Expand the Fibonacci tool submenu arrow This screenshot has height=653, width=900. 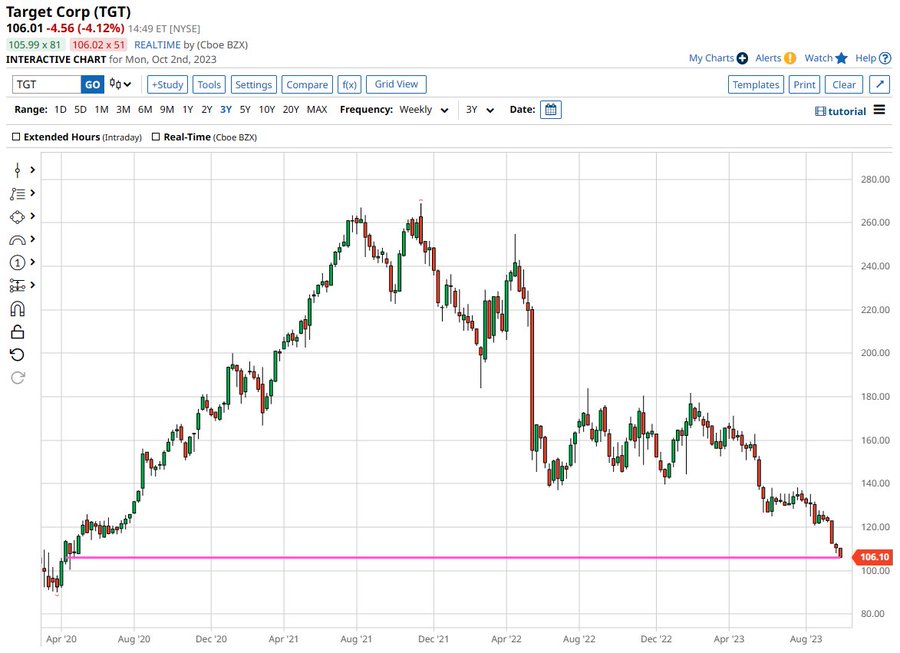click(33, 193)
